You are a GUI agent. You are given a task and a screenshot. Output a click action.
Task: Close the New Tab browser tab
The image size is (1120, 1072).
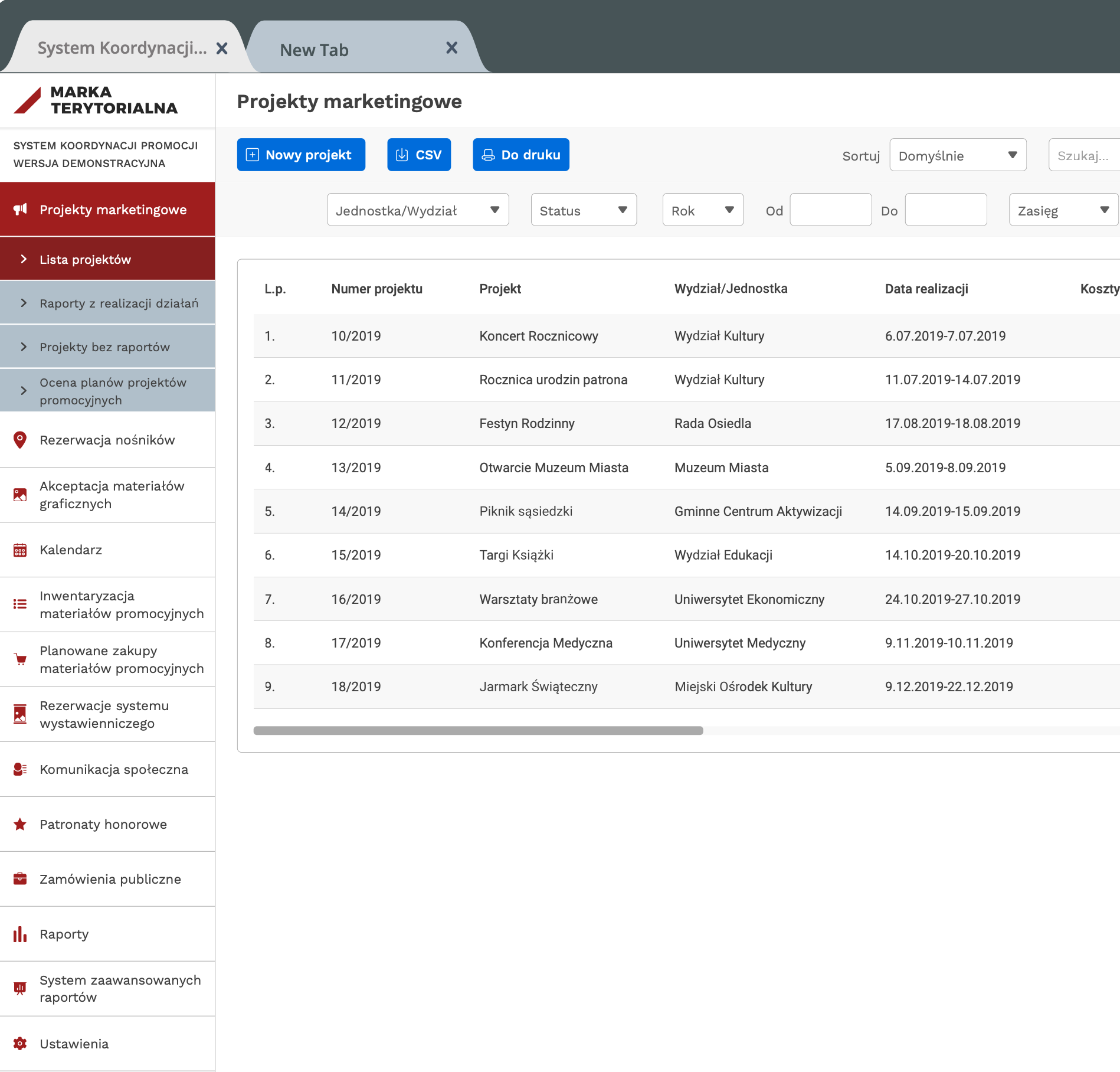coord(452,48)
